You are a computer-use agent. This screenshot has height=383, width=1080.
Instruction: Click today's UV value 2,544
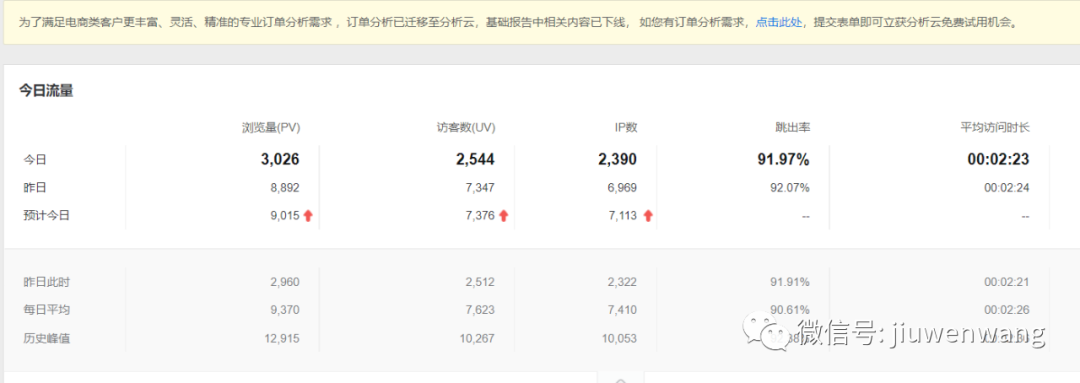point(475,159)
